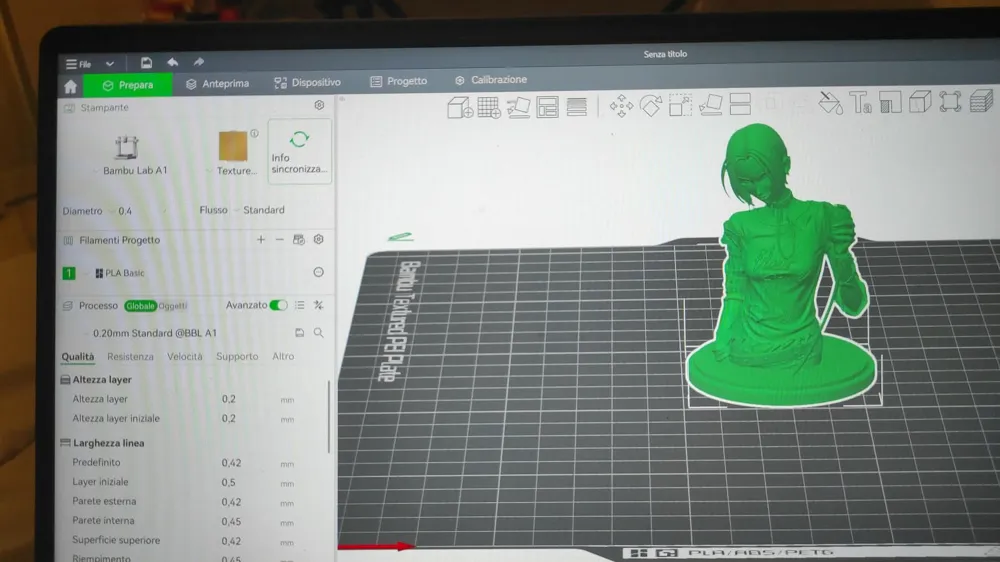Switch process mode to Oggetti
The width and height of the screenshot is (1000, 562).
[x=172, y=306]
